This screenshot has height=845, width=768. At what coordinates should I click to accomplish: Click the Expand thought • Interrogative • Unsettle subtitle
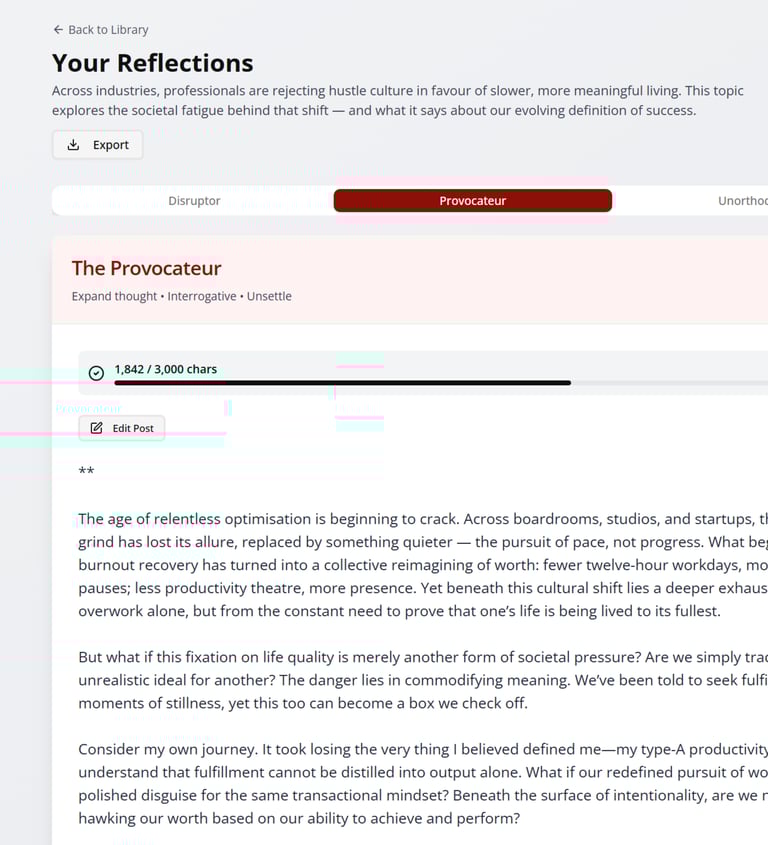(181, 296)
